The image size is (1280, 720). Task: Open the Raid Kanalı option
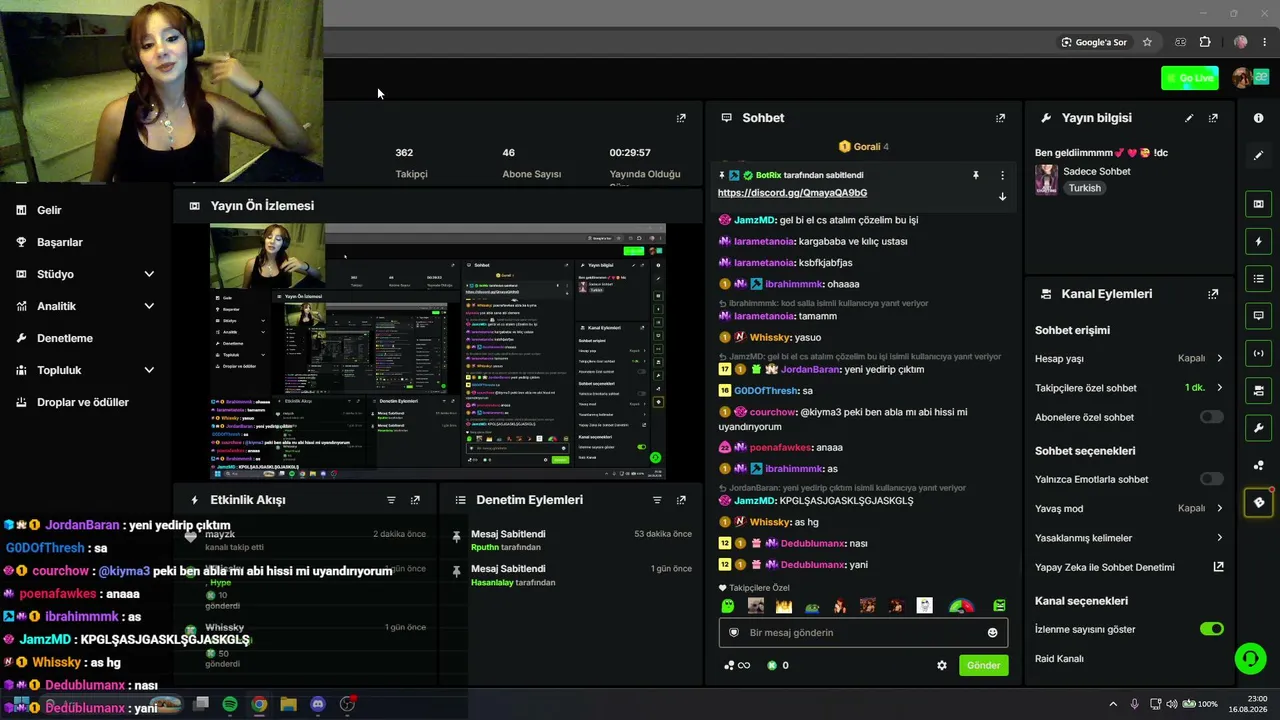click(x=1059, y=659)
